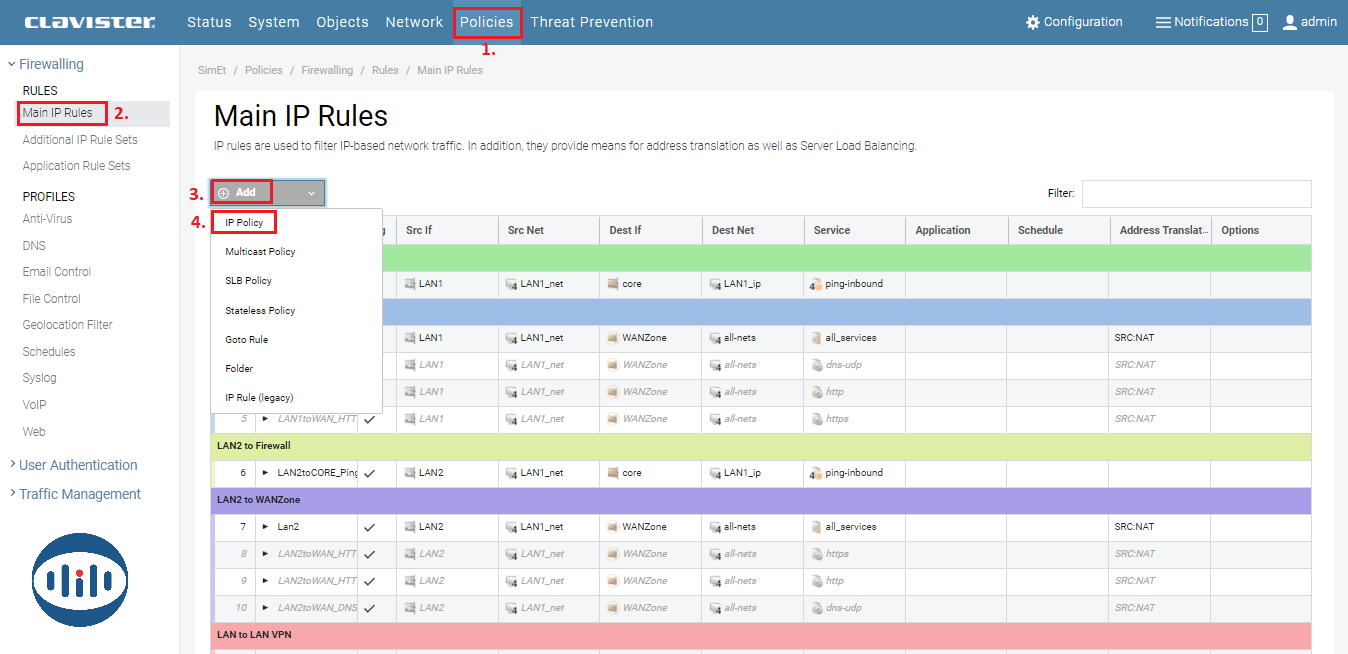Open the Notifications hamburger icon
The height and width of the screenshot is (654, 1348).
click(1163, 22)
